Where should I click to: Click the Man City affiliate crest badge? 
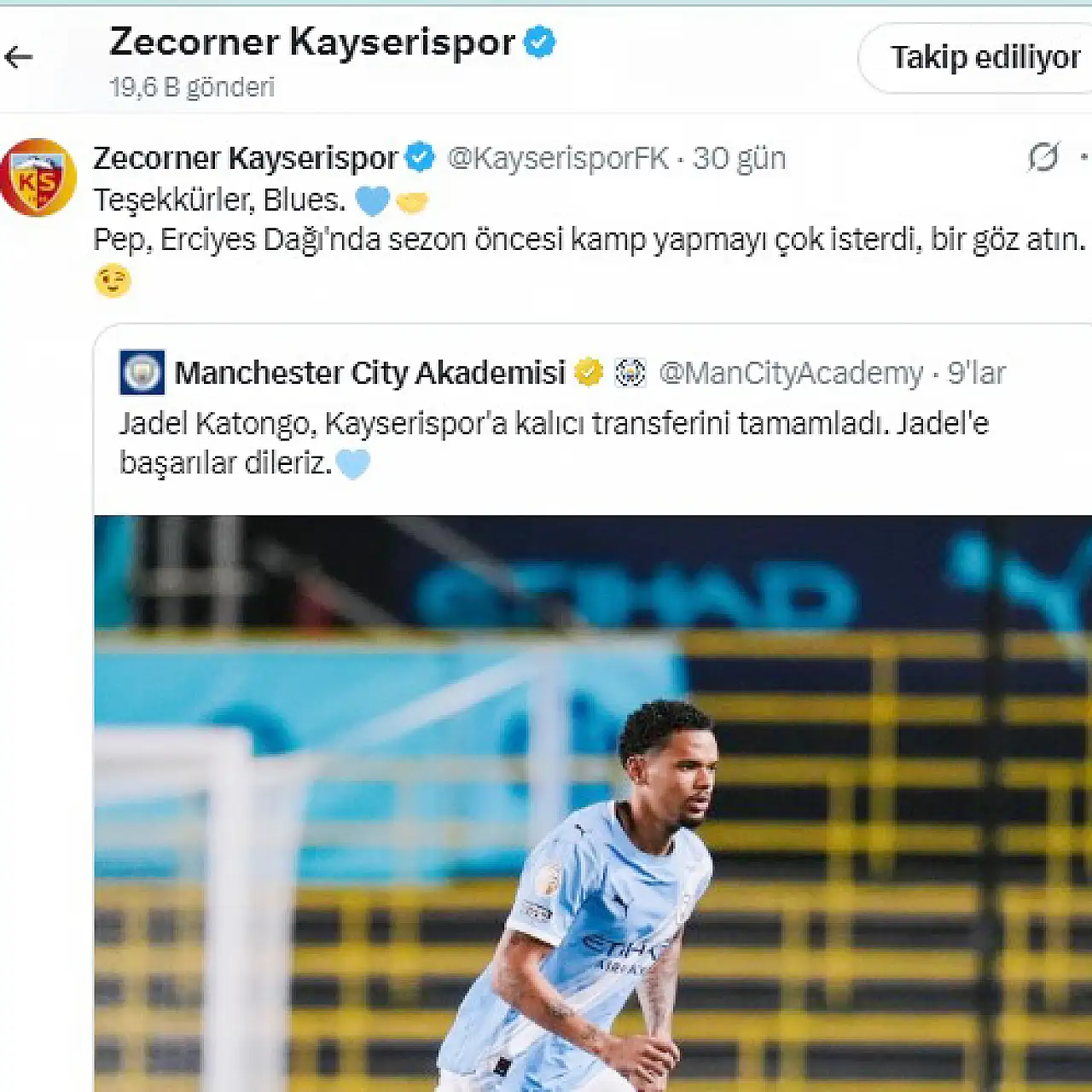(630, 373)
